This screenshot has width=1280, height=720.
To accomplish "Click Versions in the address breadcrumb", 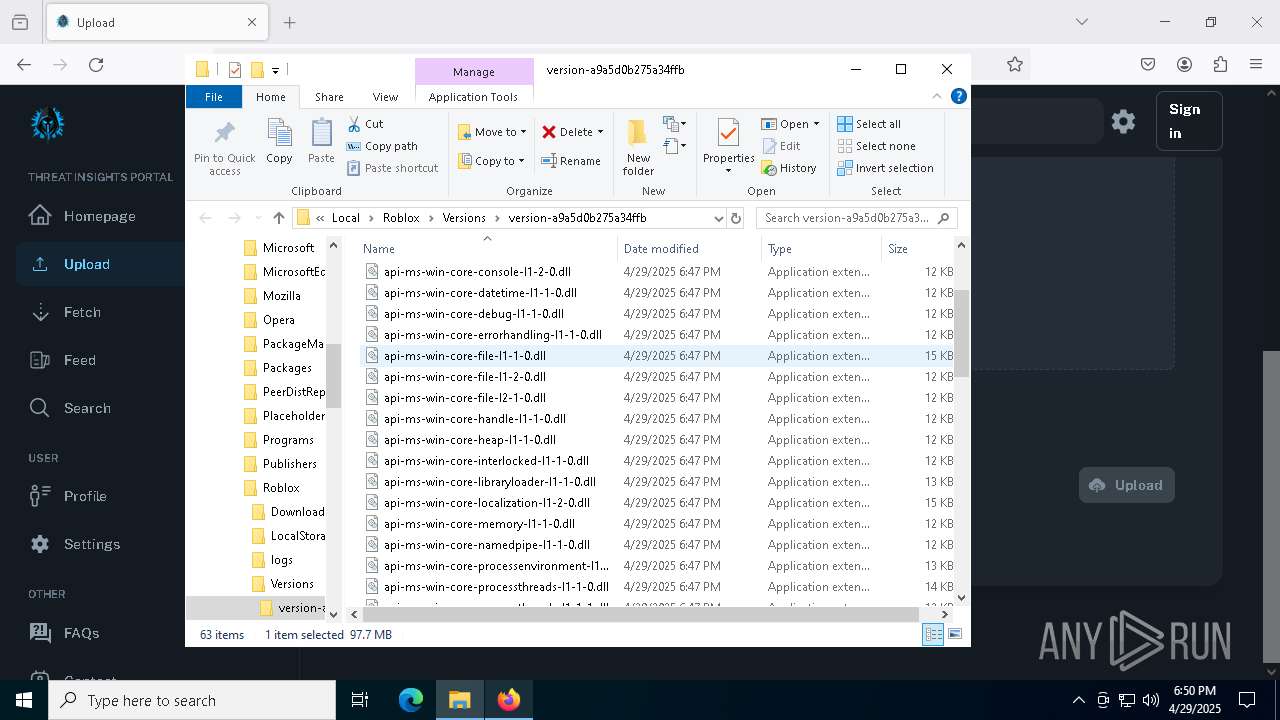I will tap(463, 218).
